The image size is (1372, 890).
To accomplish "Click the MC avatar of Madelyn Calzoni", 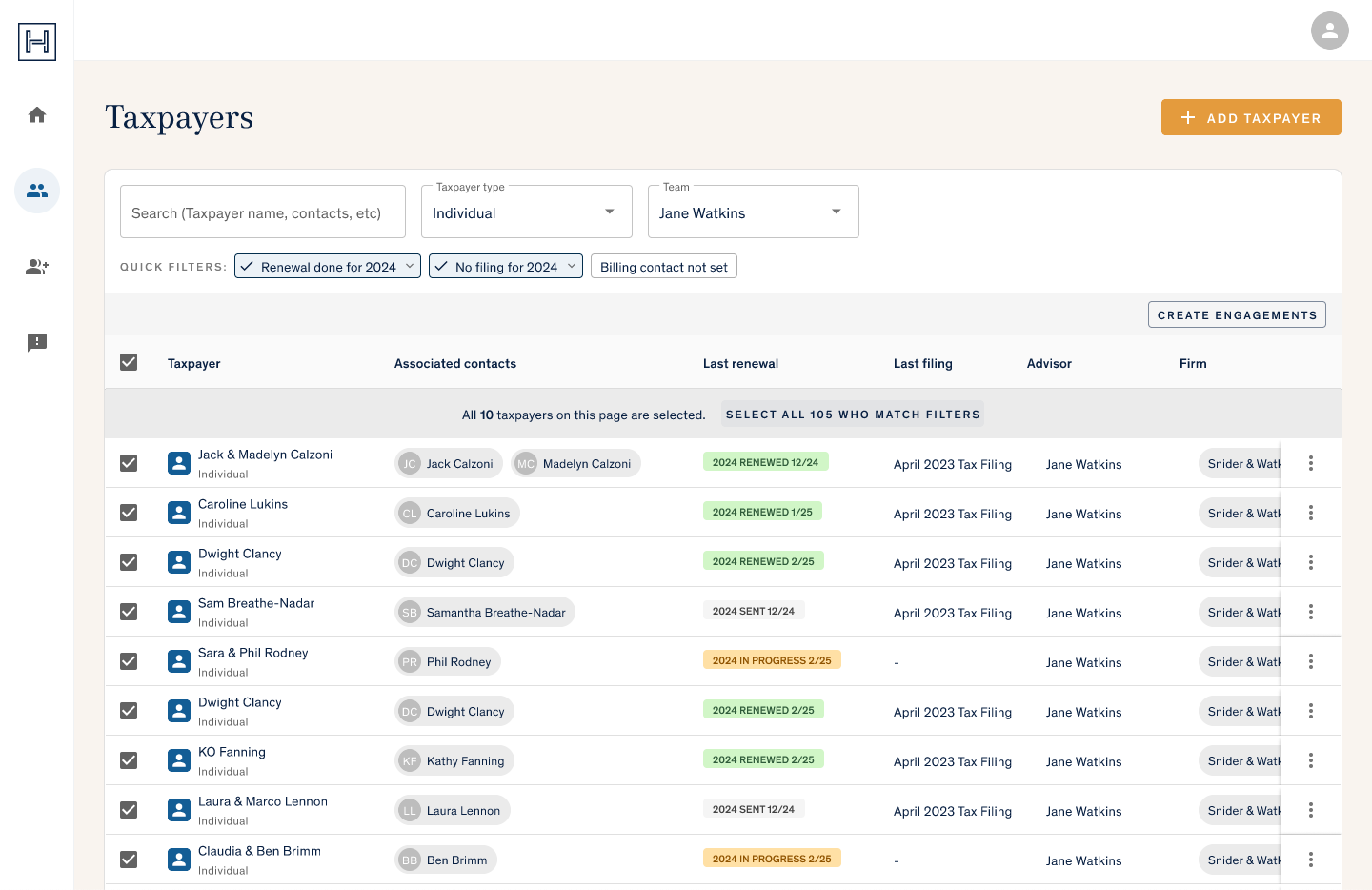I will point(526,464).
